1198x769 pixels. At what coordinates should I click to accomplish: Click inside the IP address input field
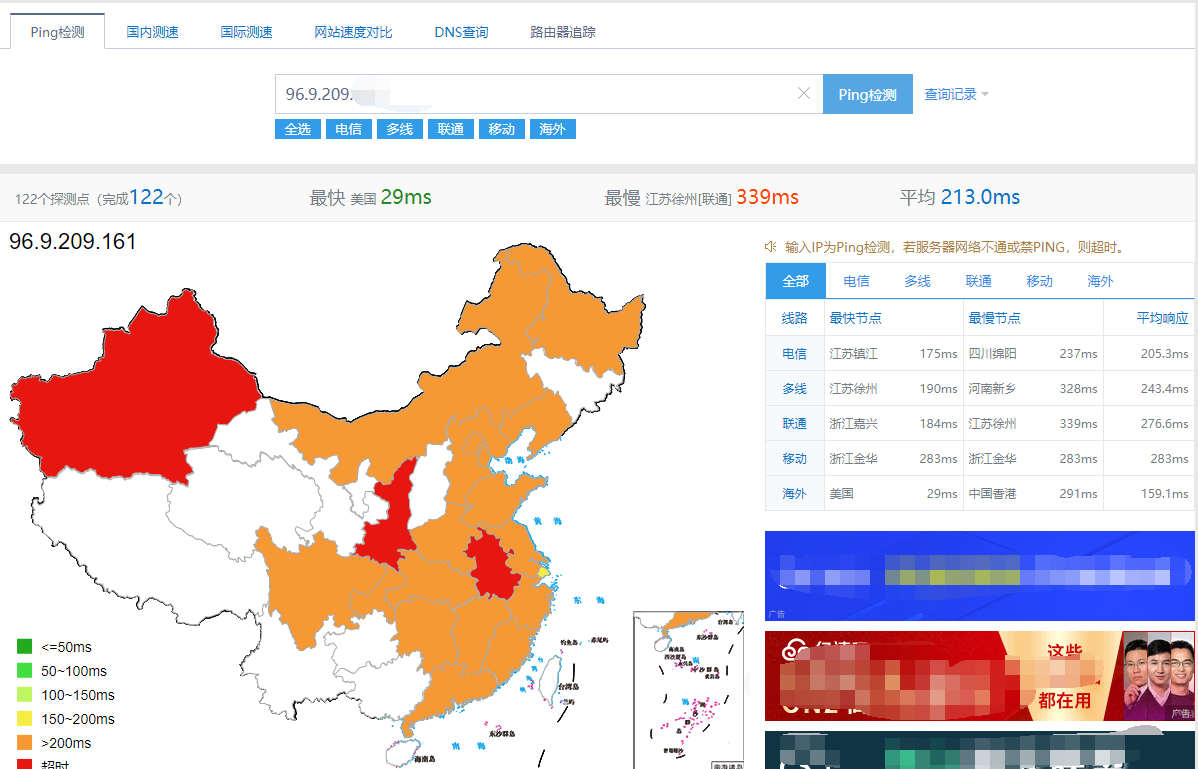[x=500, y=93]
